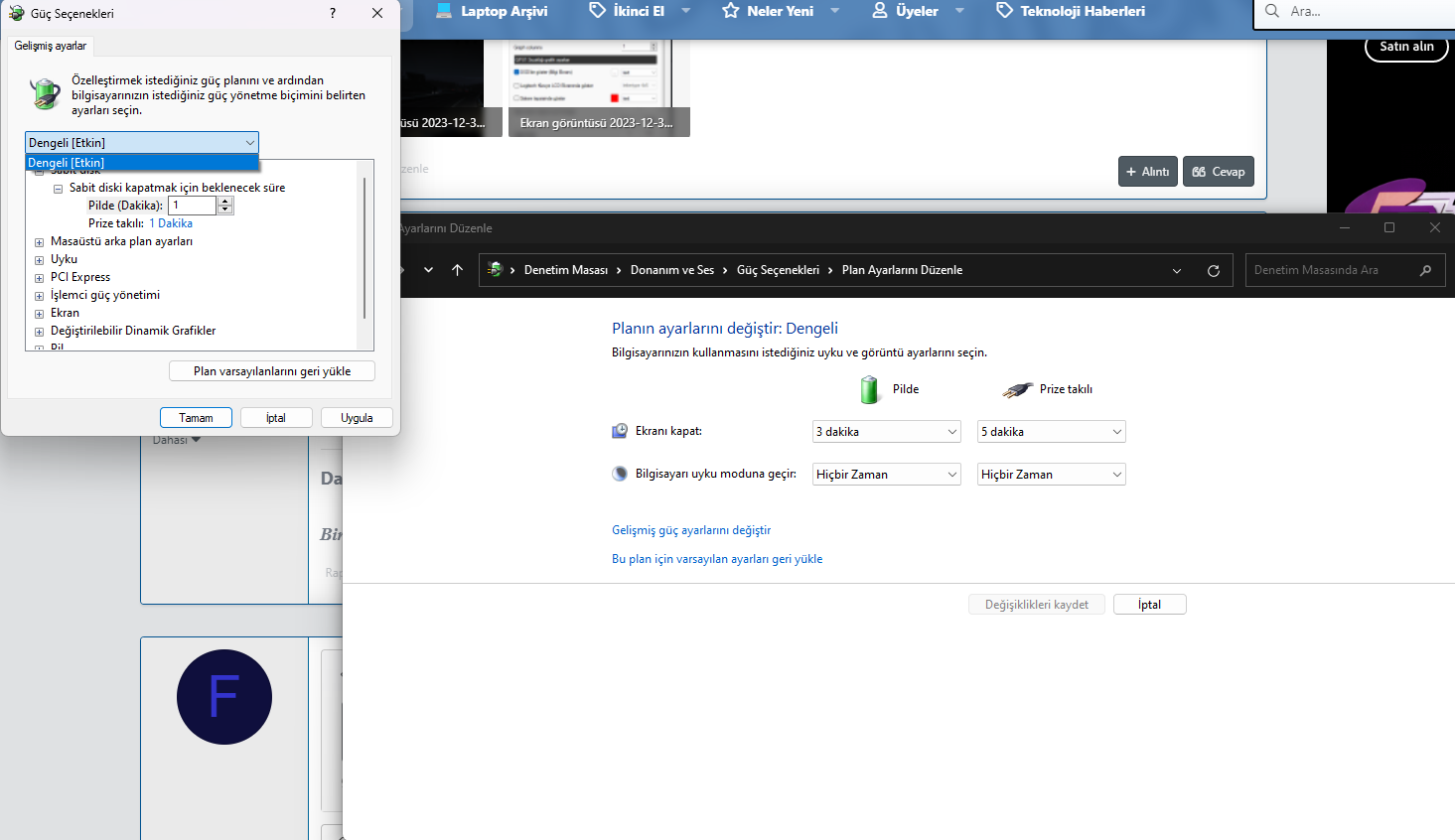
Task: Click the up arrow navigation icon
Action: [457, 270]
